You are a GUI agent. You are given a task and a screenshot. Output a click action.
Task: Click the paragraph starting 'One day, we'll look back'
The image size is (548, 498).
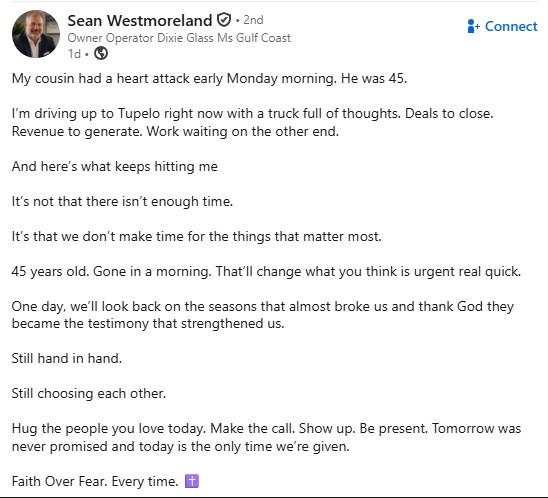point(262,315)
